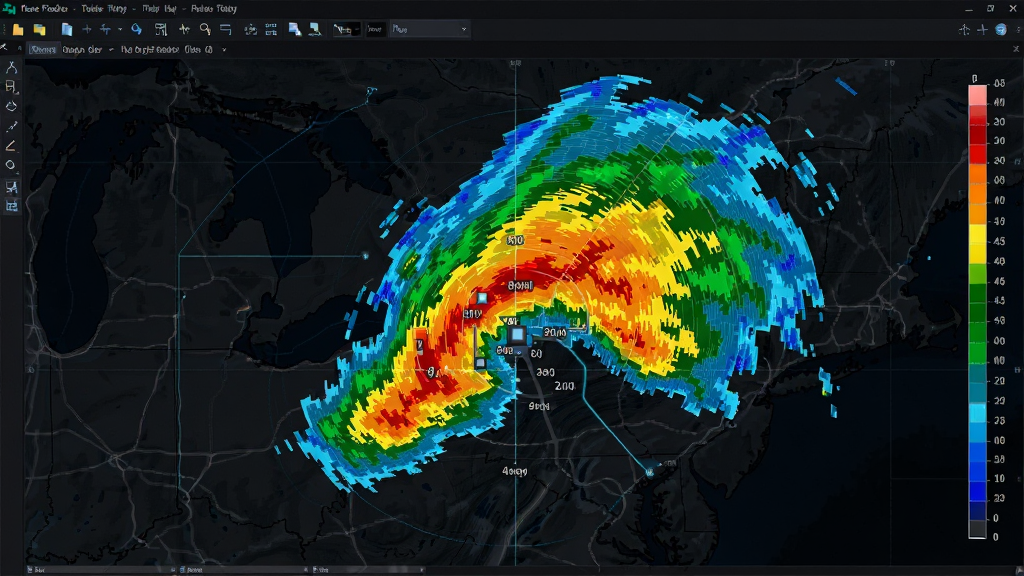Click the small black box before the wide combo

pyautogui.click(x=375, y=29)
